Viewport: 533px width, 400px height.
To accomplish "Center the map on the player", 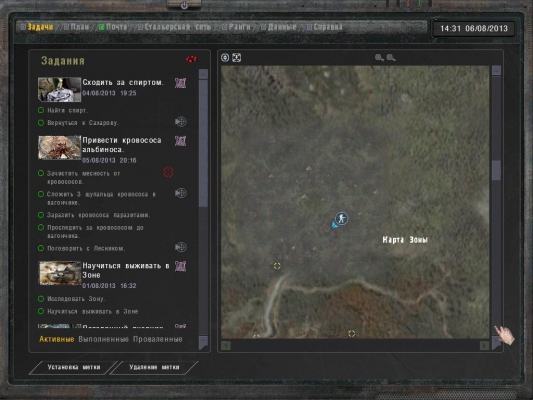I will (x=225, y=58).
